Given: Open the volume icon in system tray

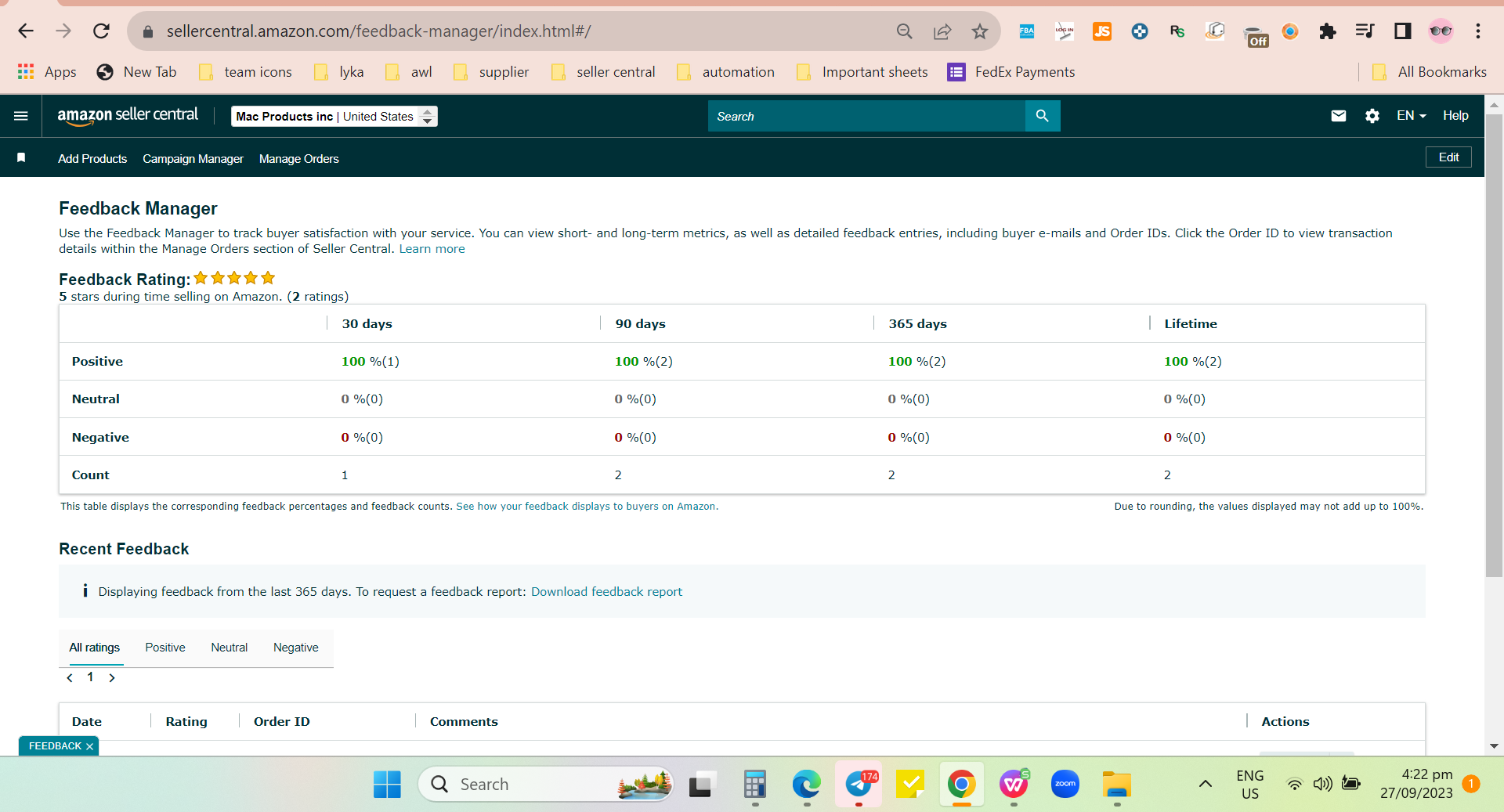Looking at the screenshot, I should point(1322,784).
